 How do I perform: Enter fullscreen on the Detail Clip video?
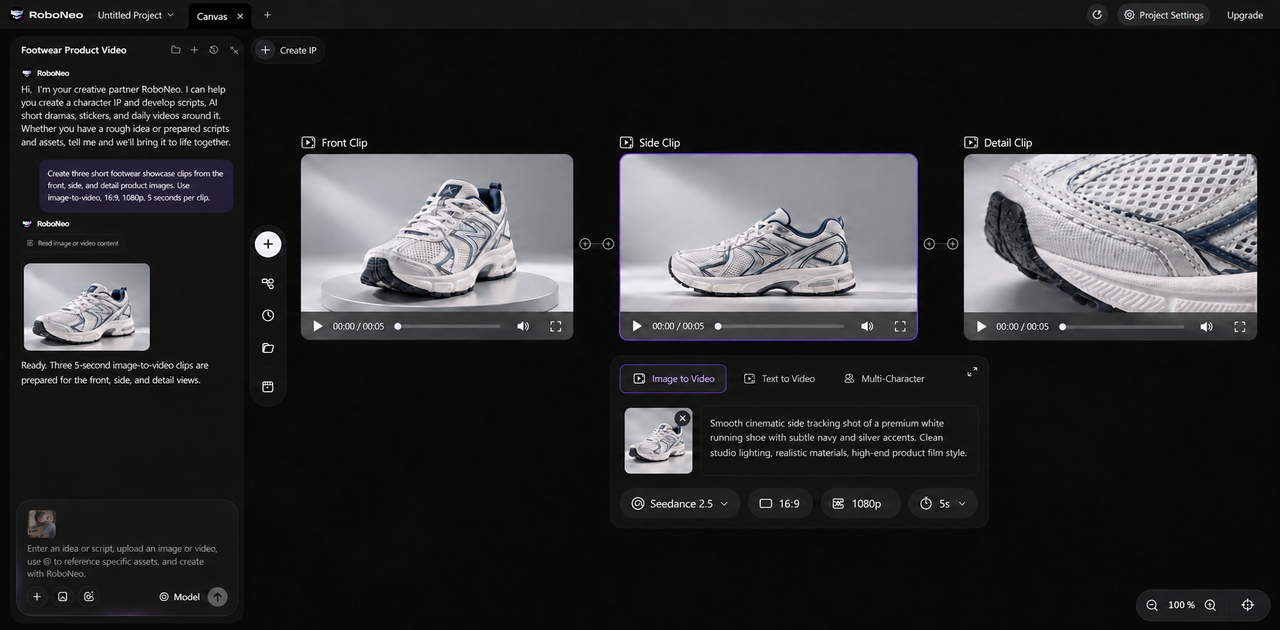click(1240, 326)
